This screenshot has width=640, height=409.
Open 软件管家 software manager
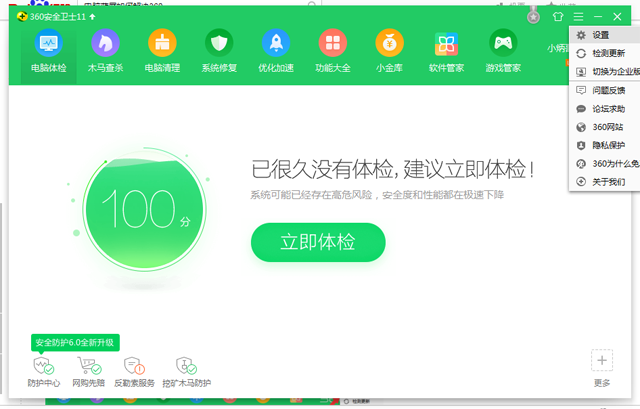pyautogui.click(x=446, y=51)
